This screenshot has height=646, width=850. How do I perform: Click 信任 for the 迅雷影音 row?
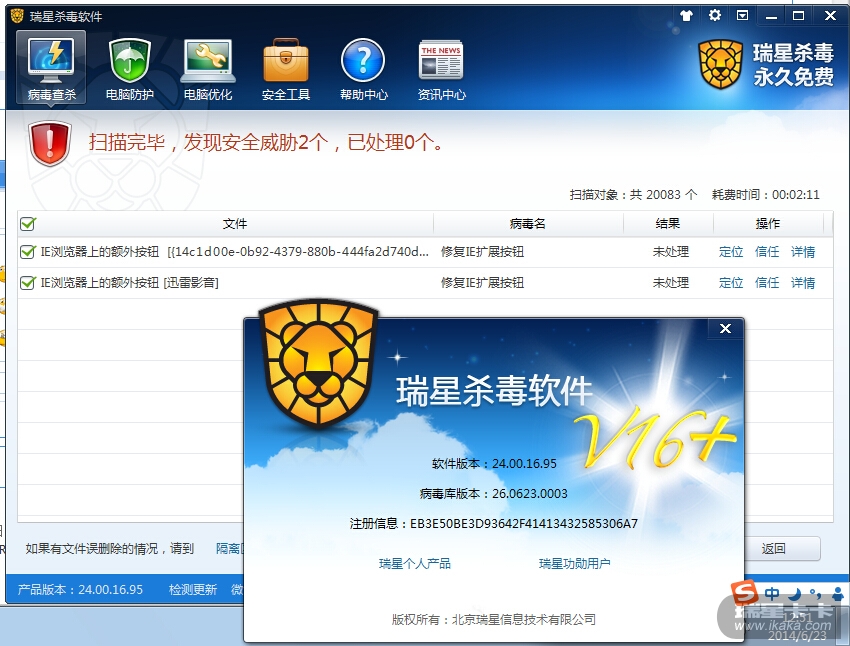[767, 283]
